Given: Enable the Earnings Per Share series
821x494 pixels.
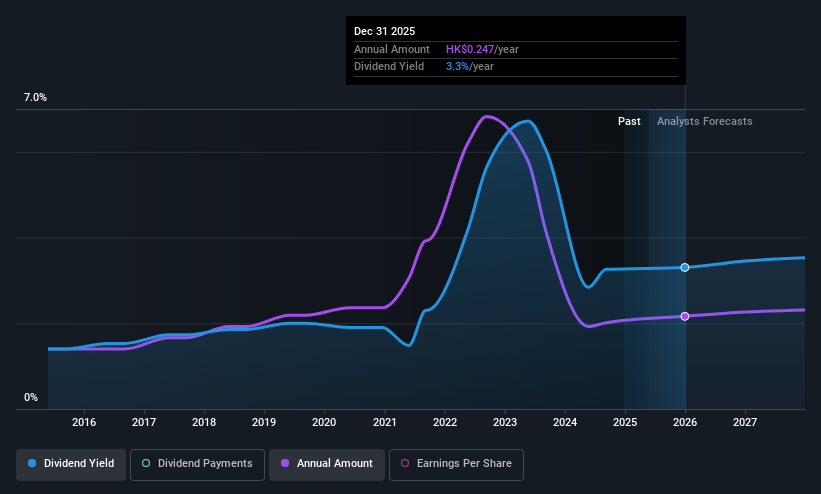Looking at the screenshot, I should (456, 464).
